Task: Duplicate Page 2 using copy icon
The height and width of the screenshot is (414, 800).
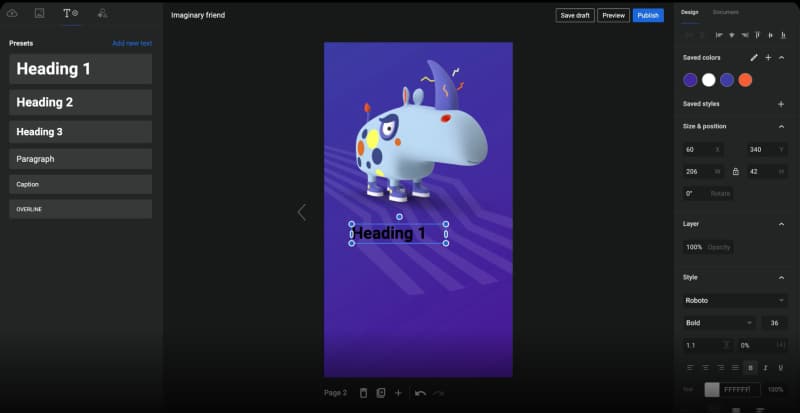Action: pos(381,393)
